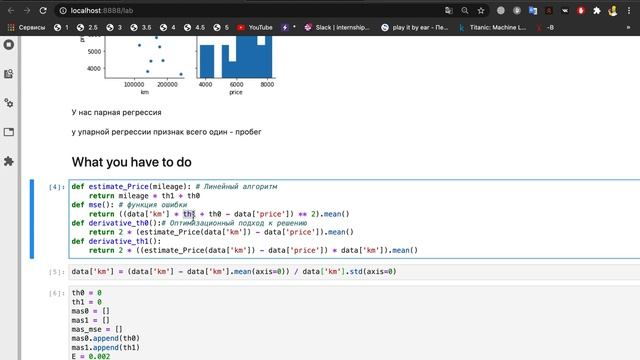
Task: Click into cell [5] normalizing data['km']
Action: (x=354, y=271)
